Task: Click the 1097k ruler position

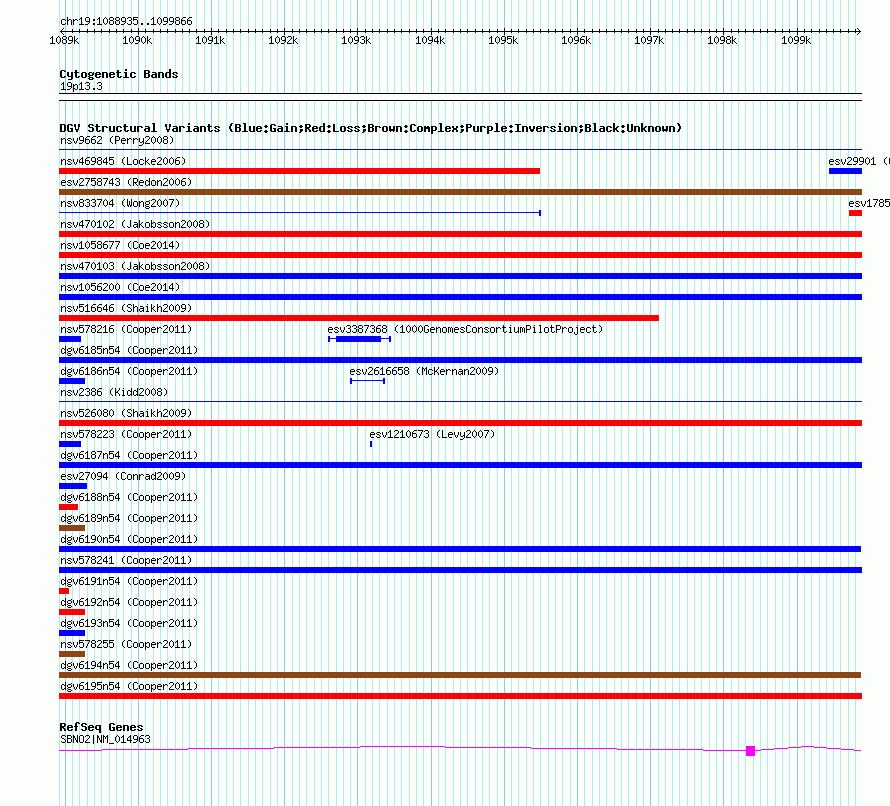Action: (x=649, y=40)
